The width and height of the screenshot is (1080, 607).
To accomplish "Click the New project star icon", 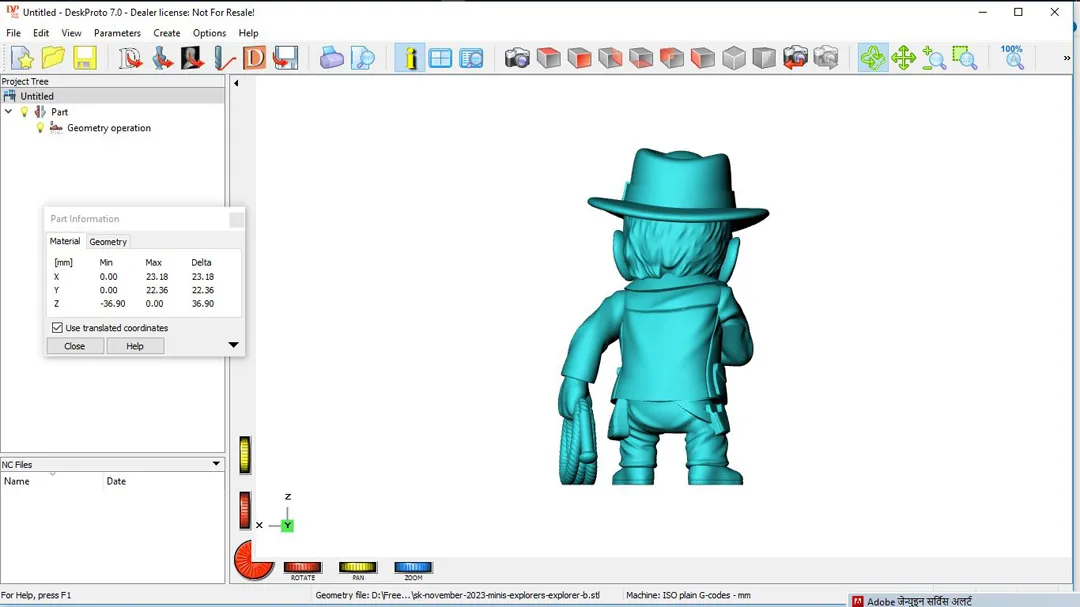I will [x=22, y=58].
